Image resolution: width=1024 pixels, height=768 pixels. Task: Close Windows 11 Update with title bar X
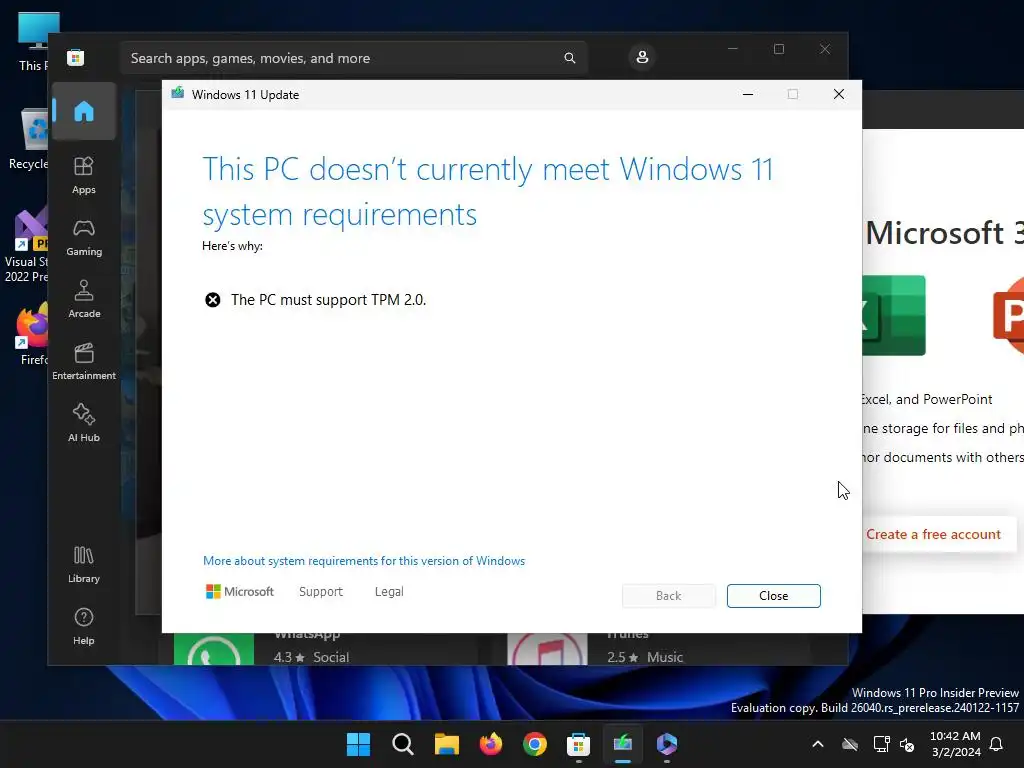point(839,94)
